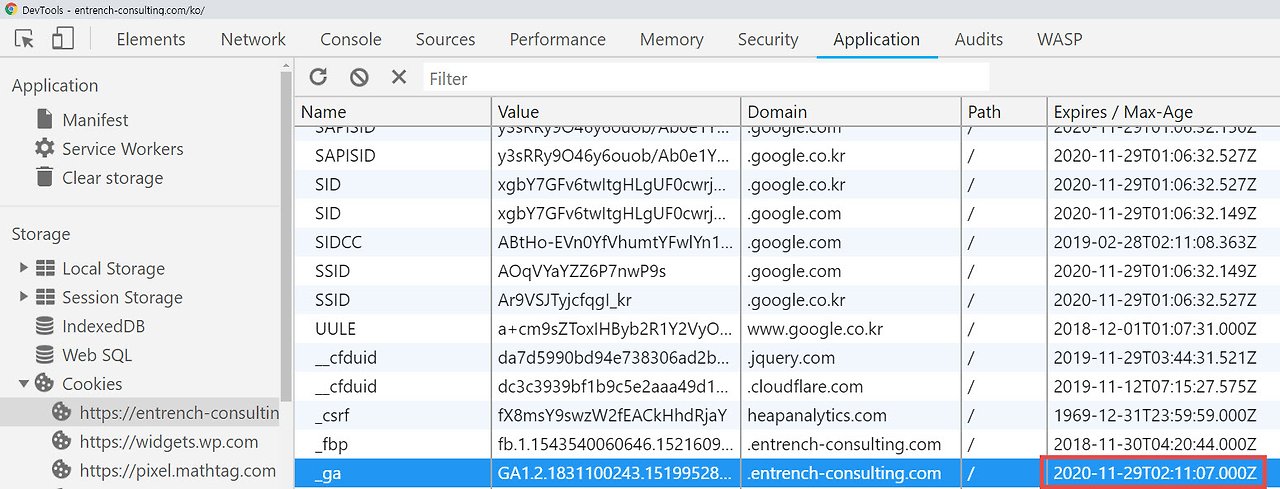
Task: Click into the cookie Filter field
Action: [706, 78]
